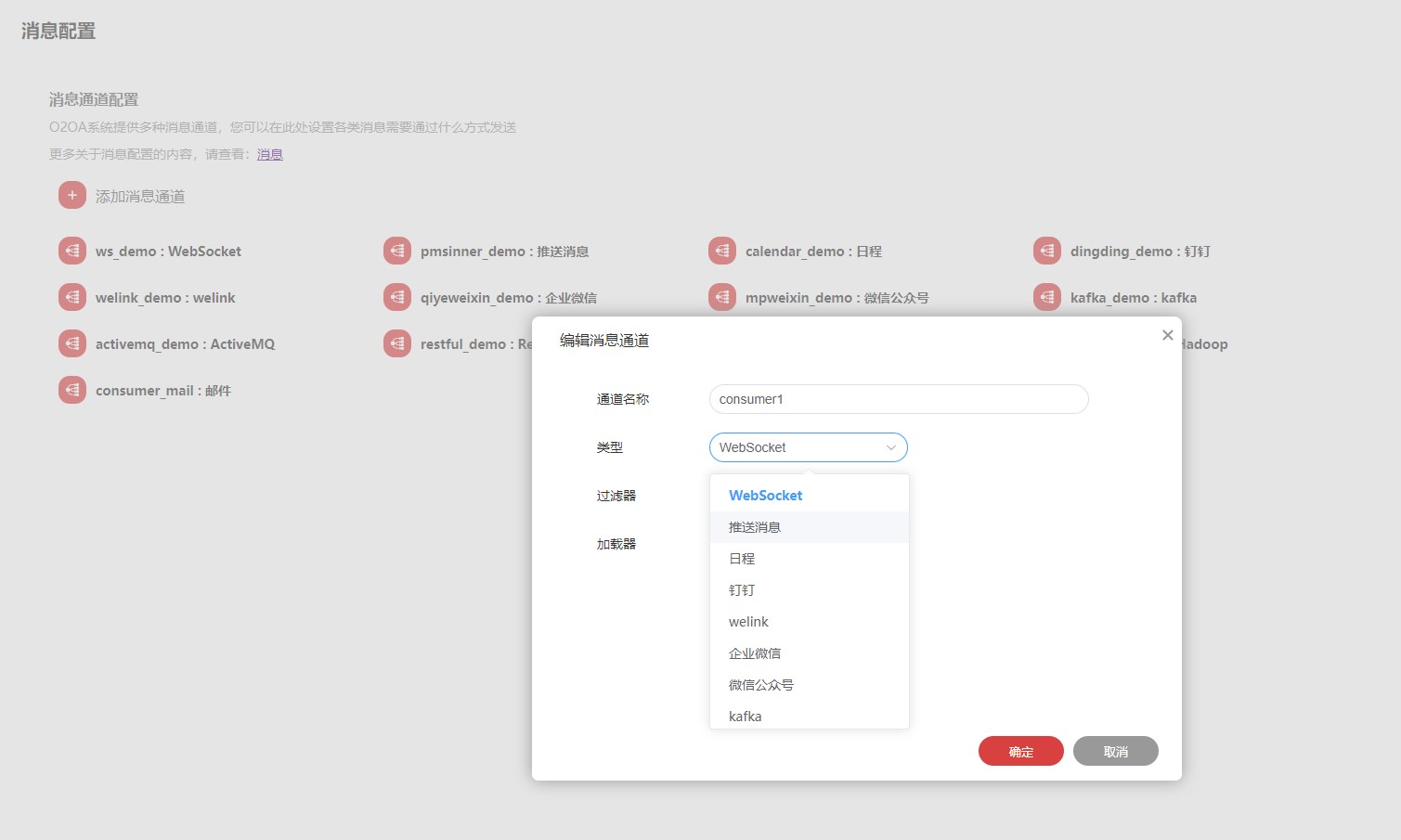
Task: Click the consumer_mail channel icon
Action: 72,391
